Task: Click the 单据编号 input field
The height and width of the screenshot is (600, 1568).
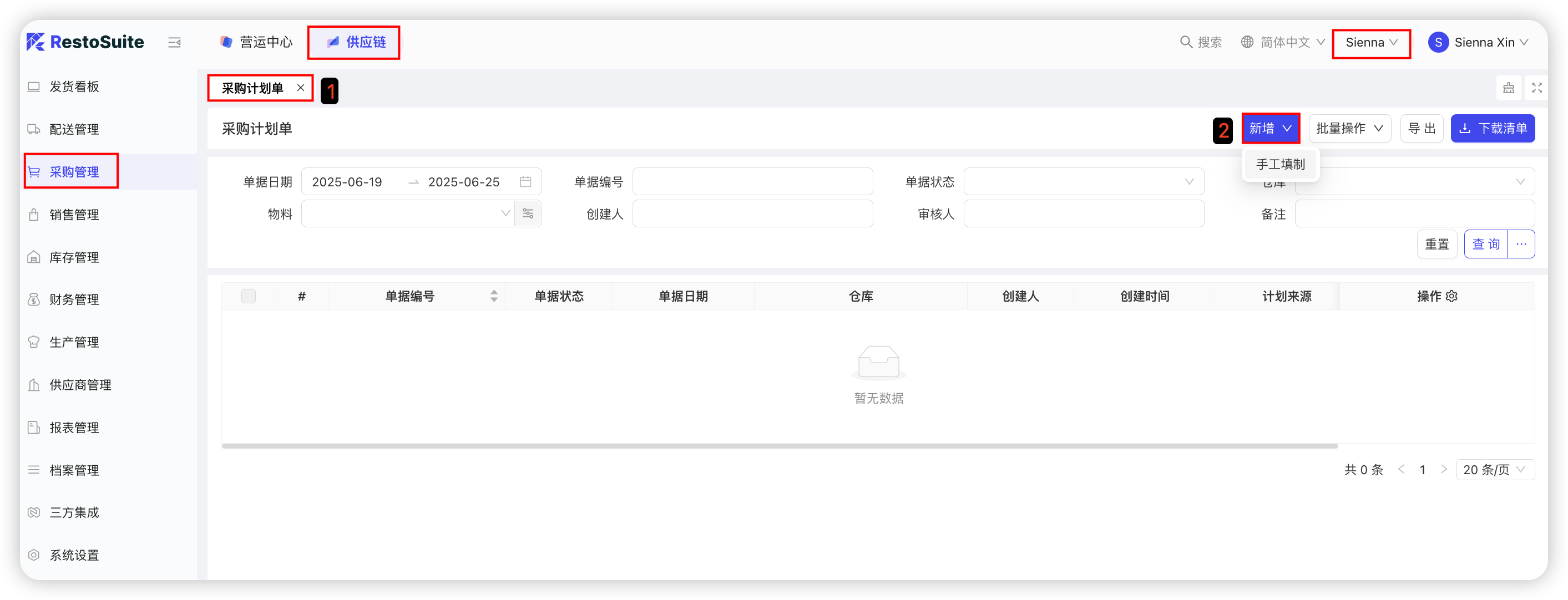Action: [x=752, y=181]
